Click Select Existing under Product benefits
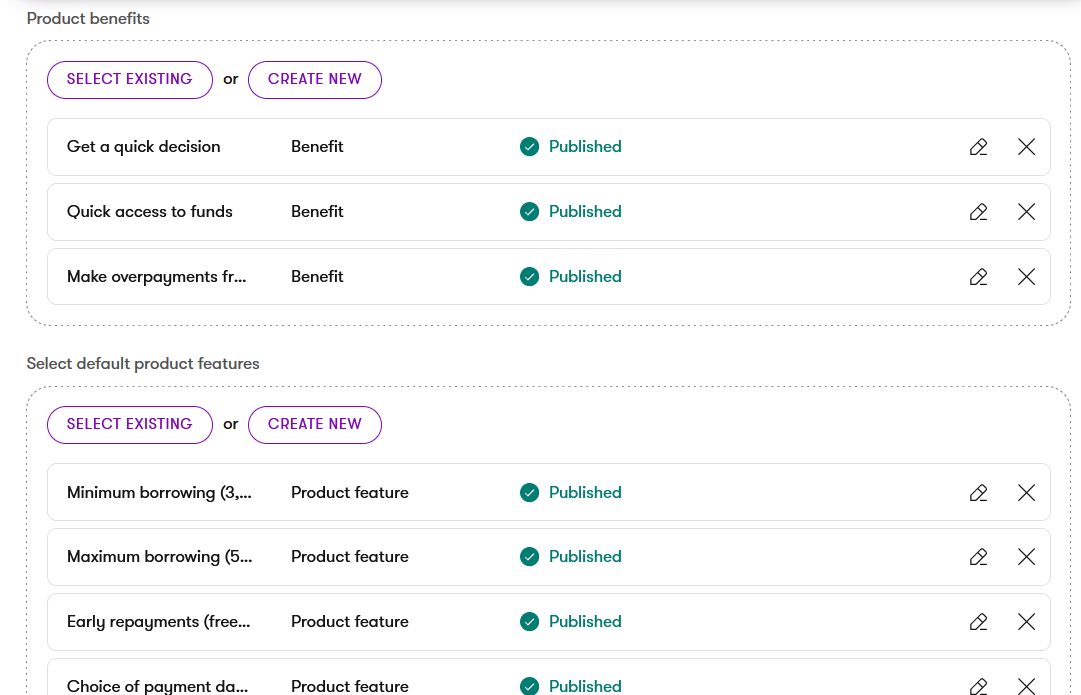 coord(130,79)
